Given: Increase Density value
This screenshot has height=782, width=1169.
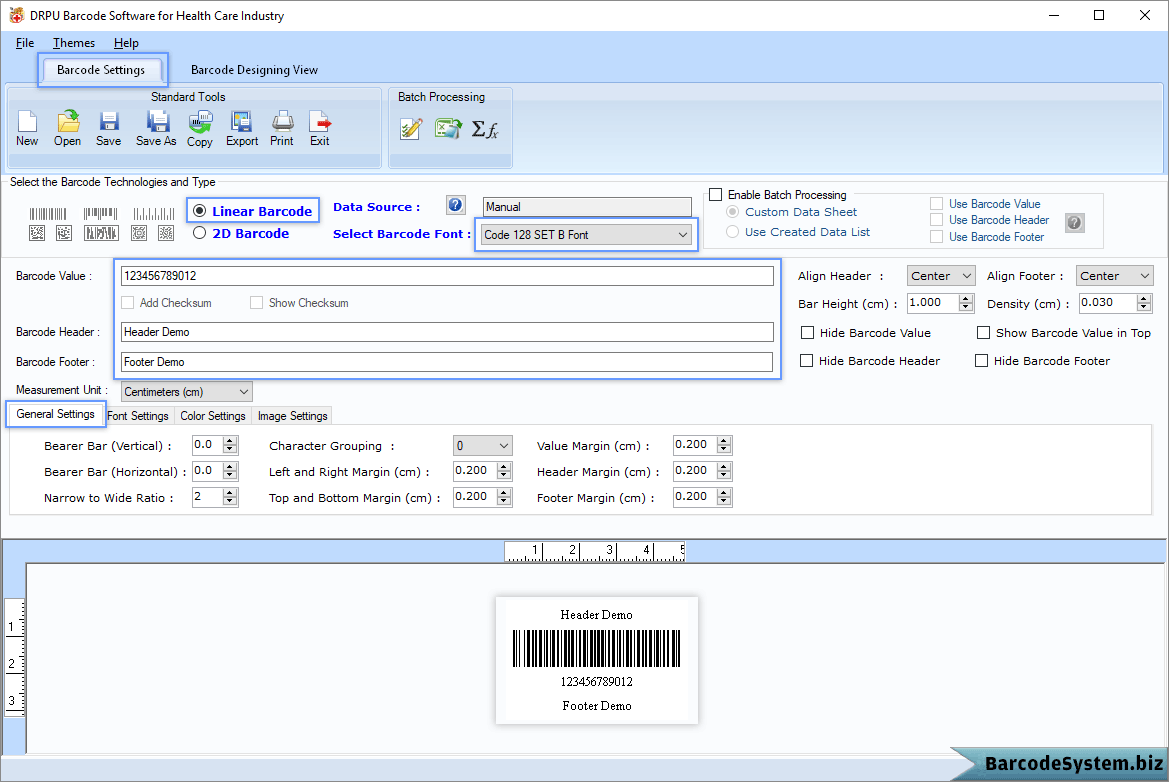Looking at the screenshot, I should click(x=1144, y=298).
